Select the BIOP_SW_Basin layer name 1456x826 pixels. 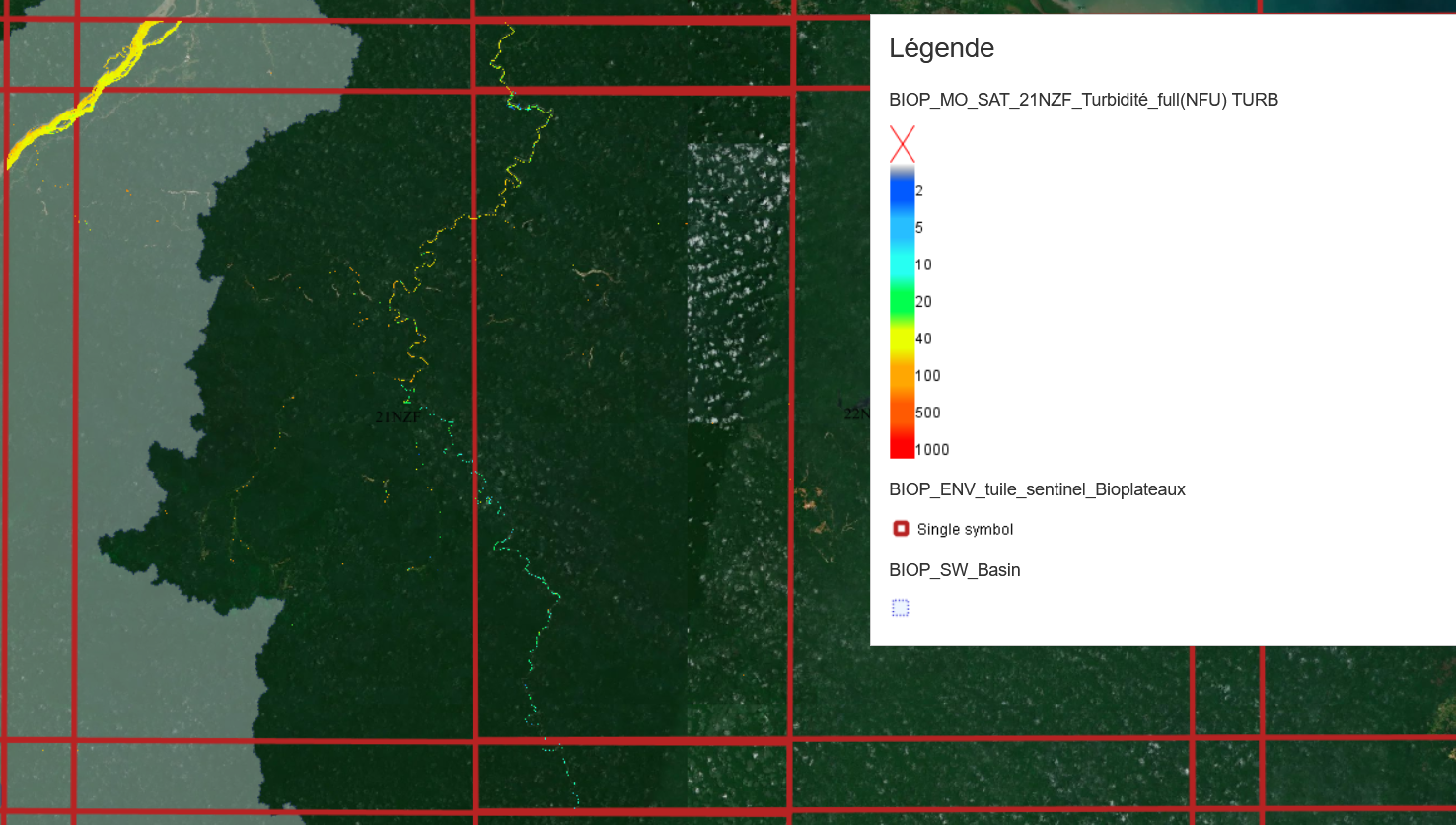click(954, 570)
